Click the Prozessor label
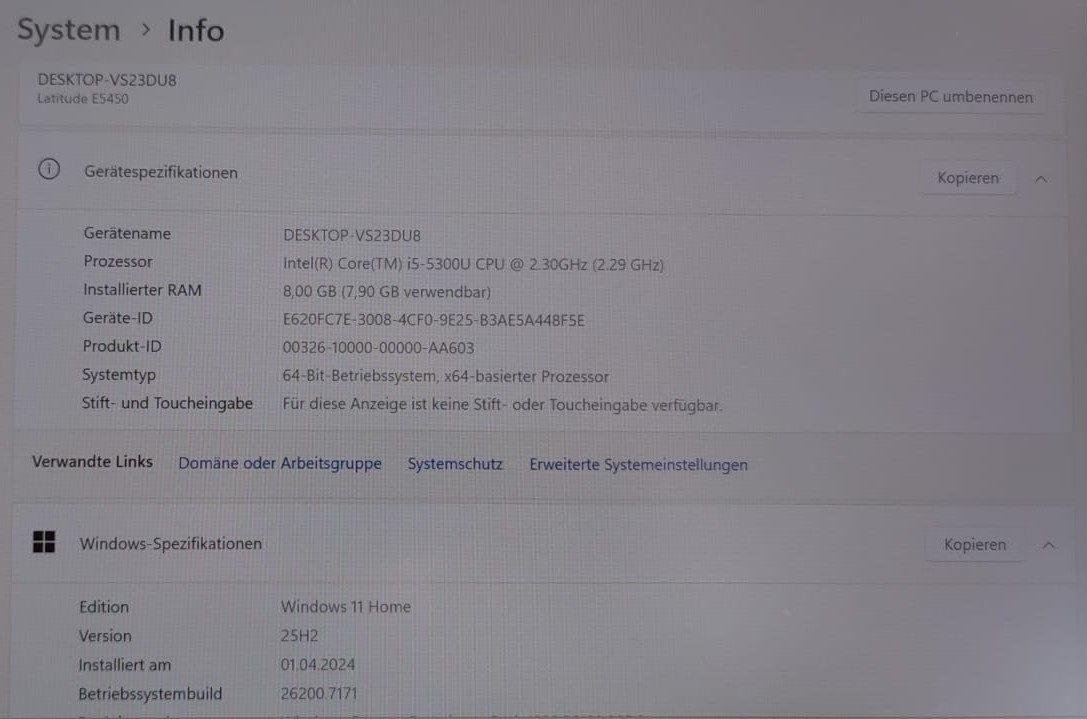Screen dimensions: 1087x719 point(118,262)
